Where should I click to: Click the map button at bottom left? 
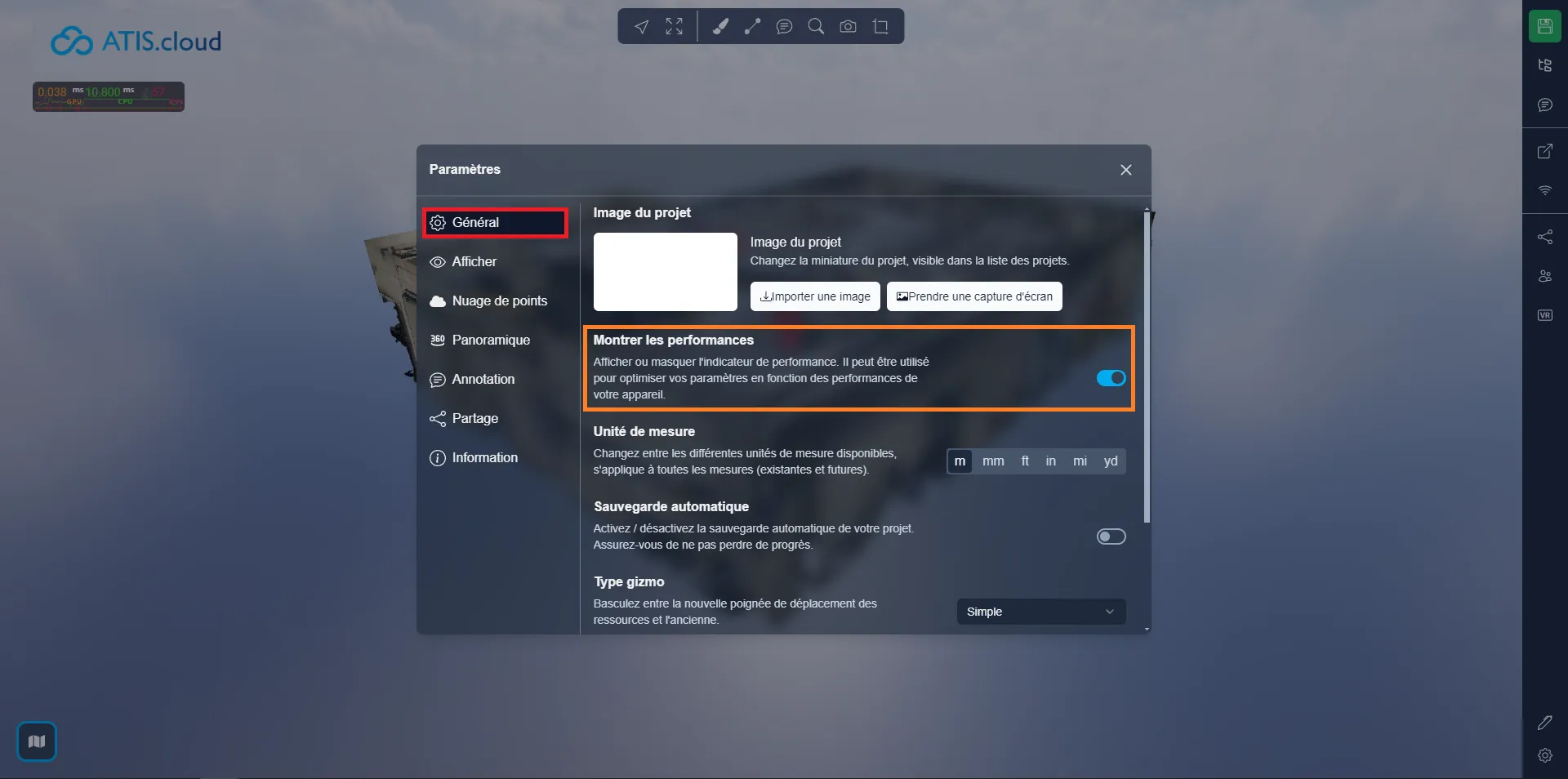pos(37,741)
